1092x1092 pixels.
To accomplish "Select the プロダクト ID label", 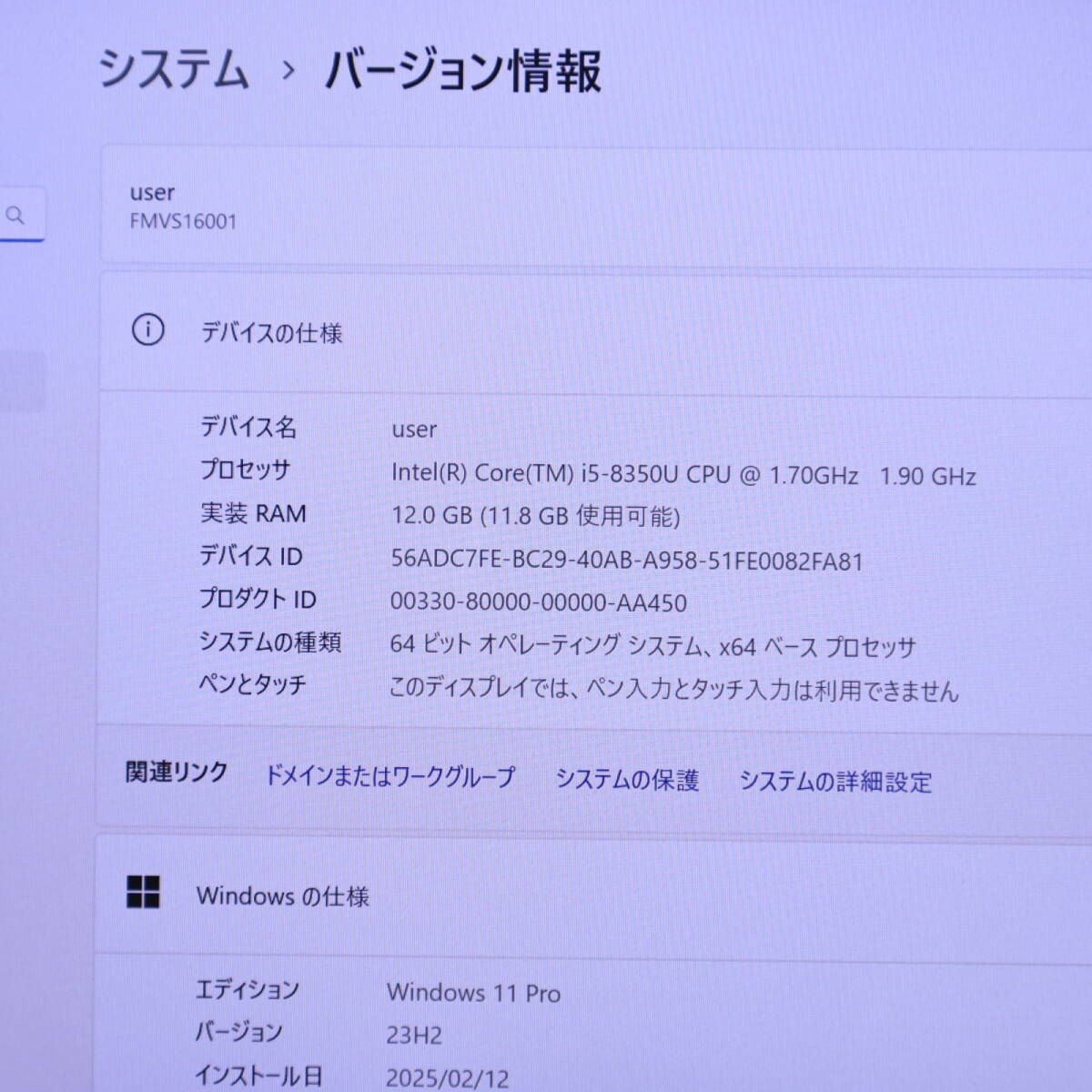I will 258,599.
